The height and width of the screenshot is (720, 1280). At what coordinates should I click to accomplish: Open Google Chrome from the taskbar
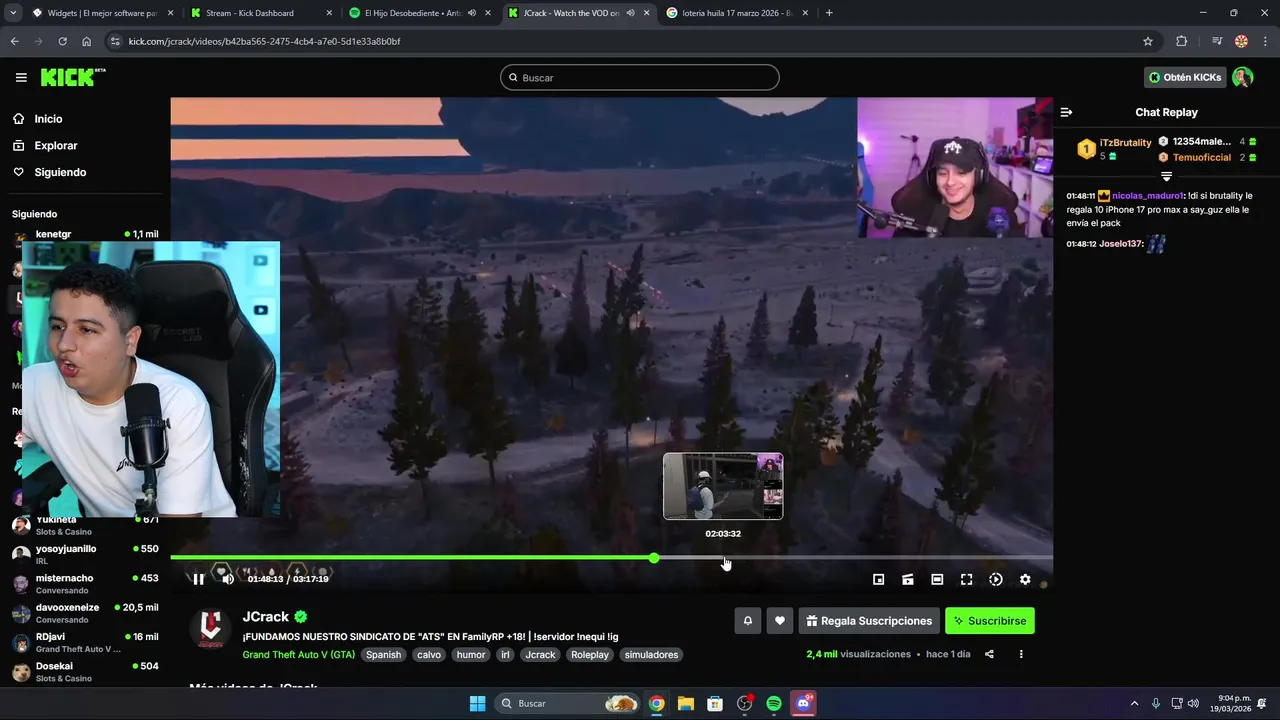point(656,703)
